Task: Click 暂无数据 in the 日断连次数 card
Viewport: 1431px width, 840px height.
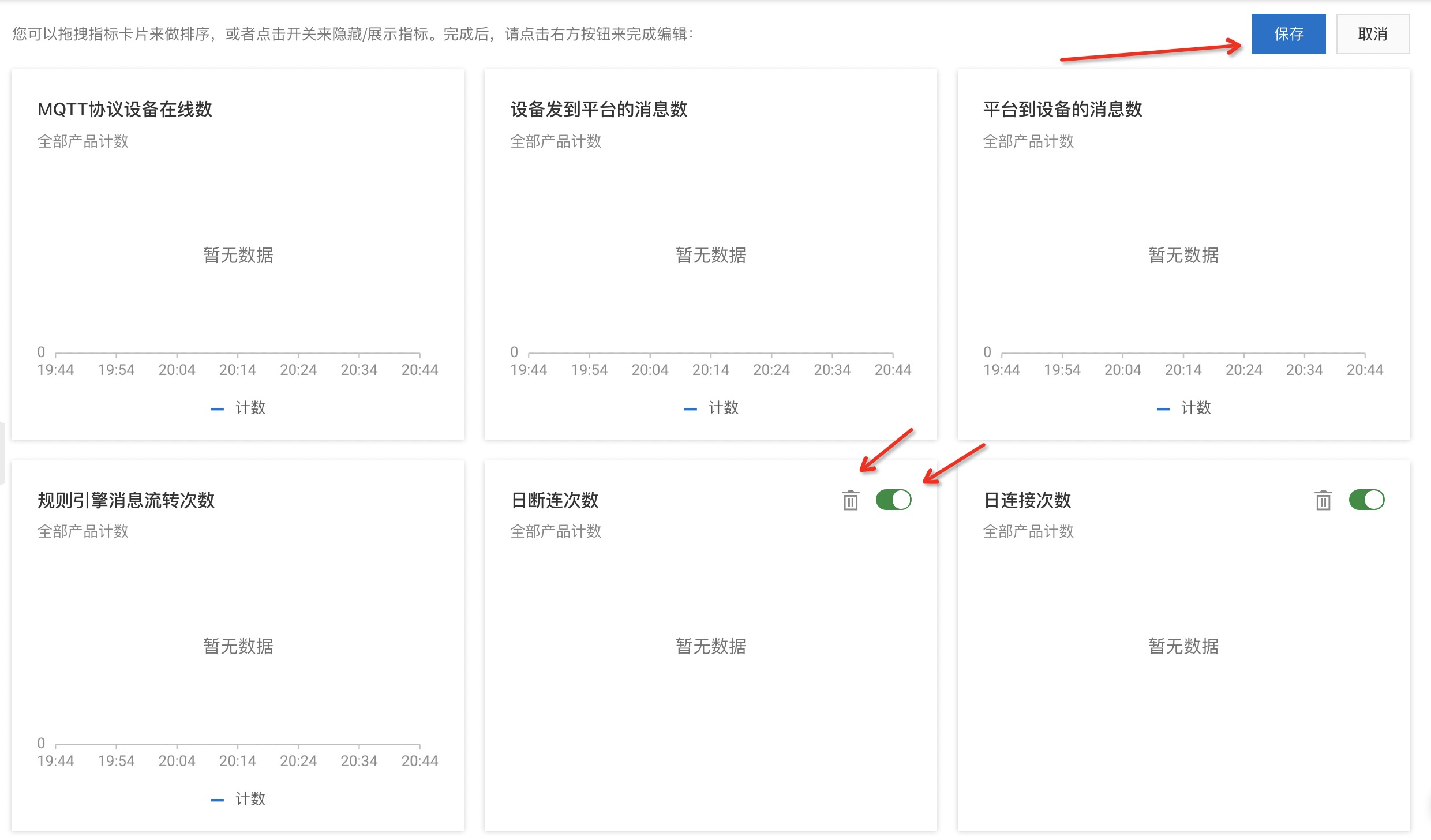Action: click(711, 646)
